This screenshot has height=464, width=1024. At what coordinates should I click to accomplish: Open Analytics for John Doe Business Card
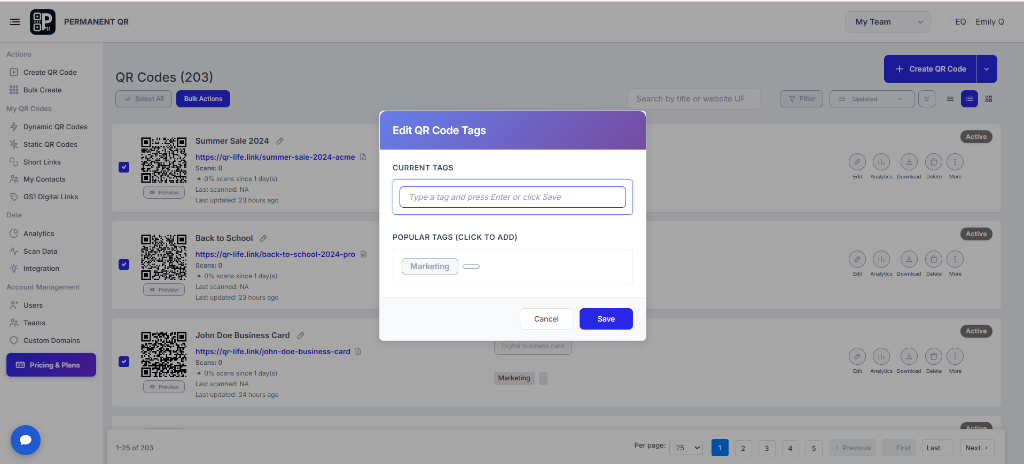click(x=882, y=356)
